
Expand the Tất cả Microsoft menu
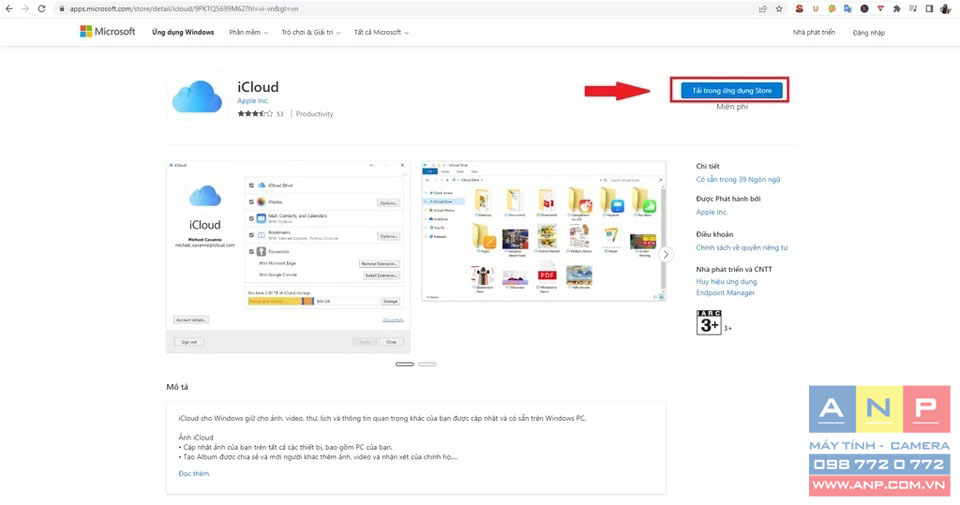coord(381,32)
